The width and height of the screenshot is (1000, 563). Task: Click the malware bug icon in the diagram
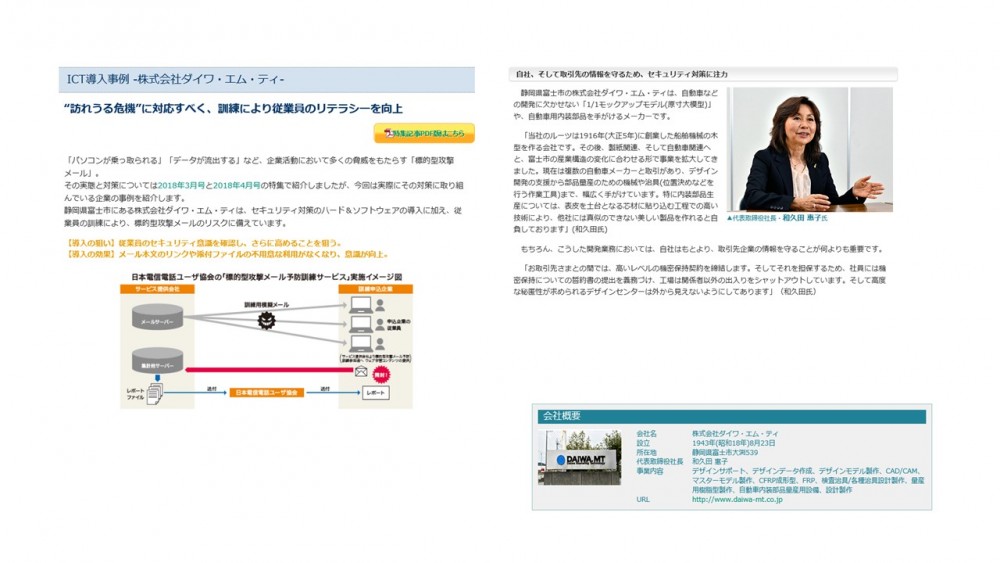pos(266,321)
